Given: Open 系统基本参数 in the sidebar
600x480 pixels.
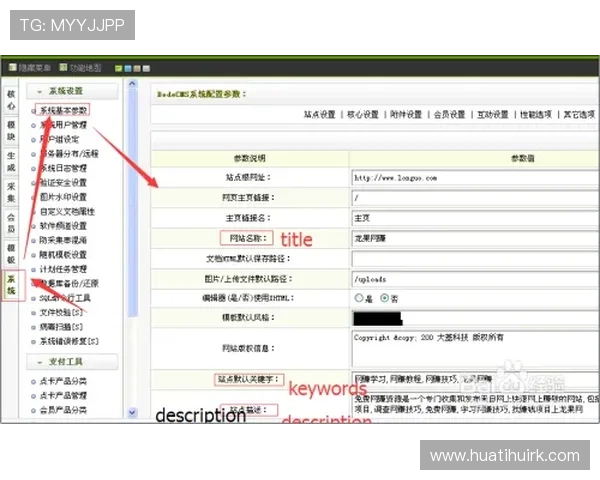Looking at the screenshot, I should tap(63, 110).
